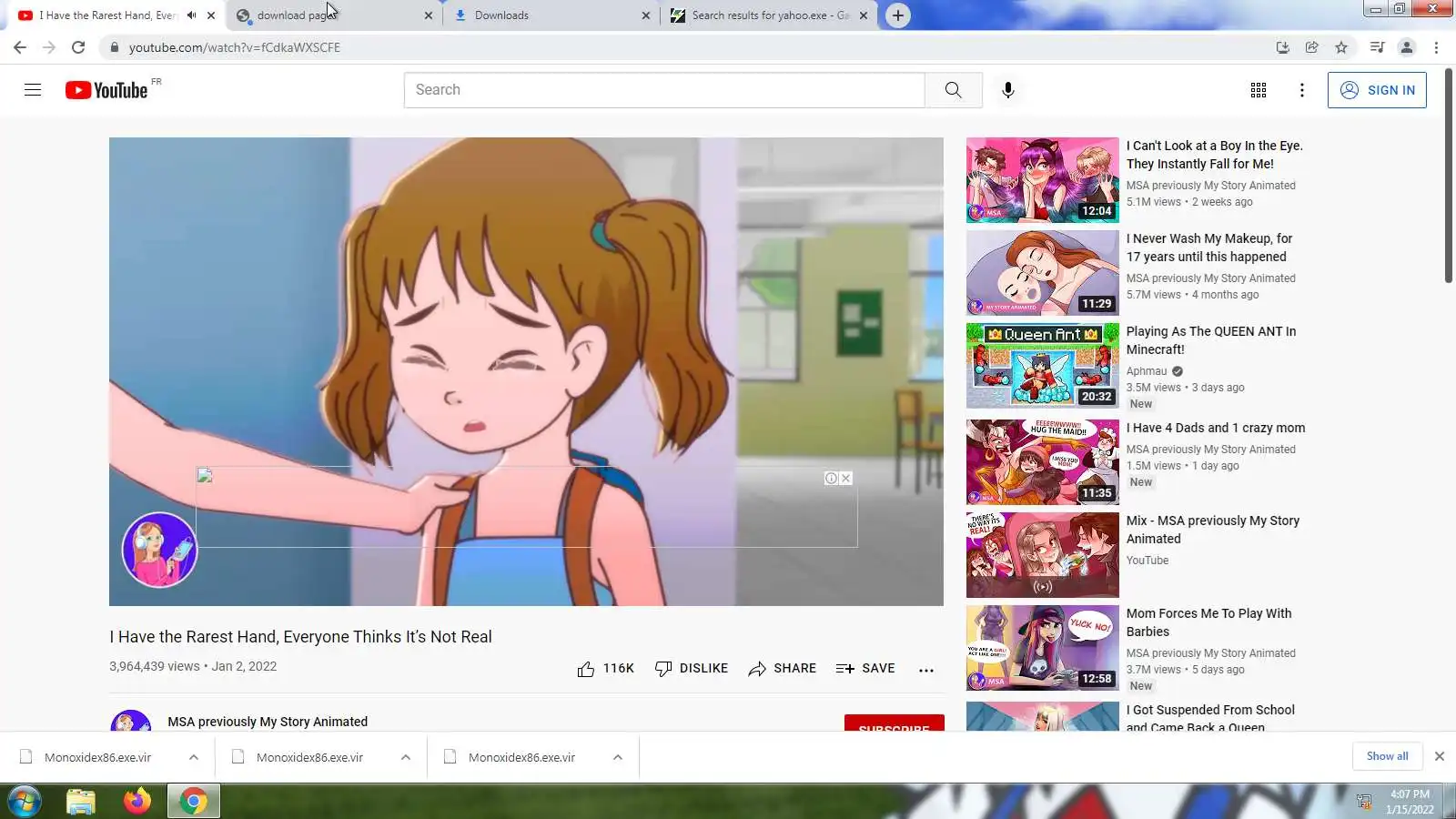1456x819 pixels.
Task: Like the video with thumbs up
Action: pos(605,669)
